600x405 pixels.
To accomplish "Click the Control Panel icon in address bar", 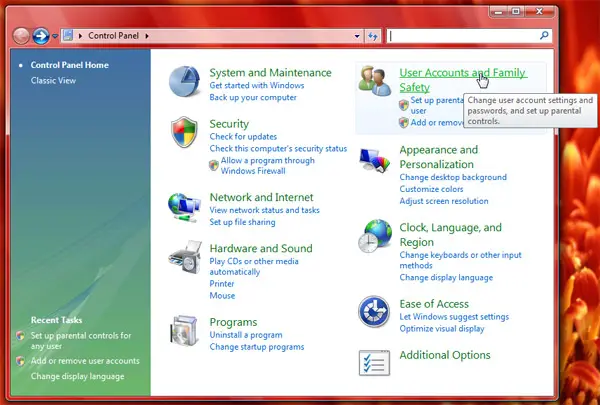I will [68, 36].
